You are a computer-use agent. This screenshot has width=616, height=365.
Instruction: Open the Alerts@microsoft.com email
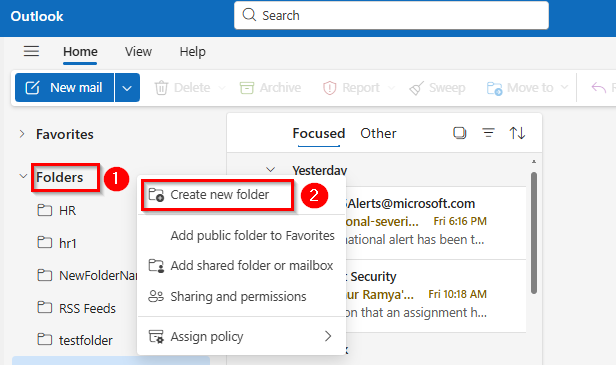435,222
